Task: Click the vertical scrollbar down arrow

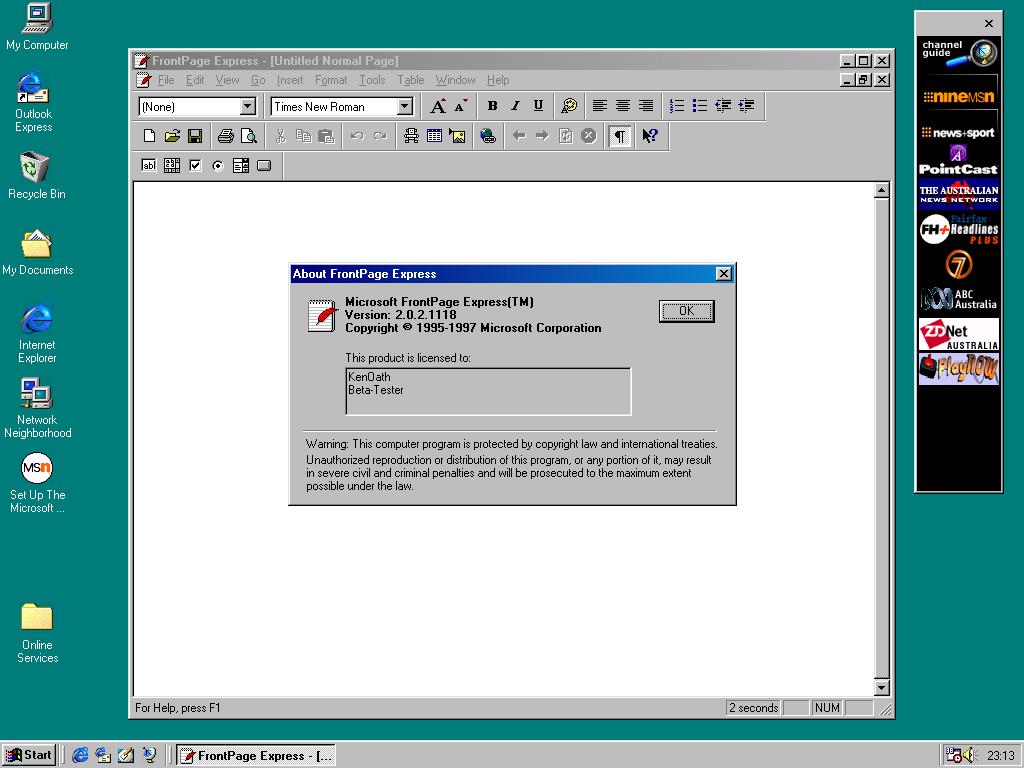Action: pyautogui.click(x=882, y=687)
